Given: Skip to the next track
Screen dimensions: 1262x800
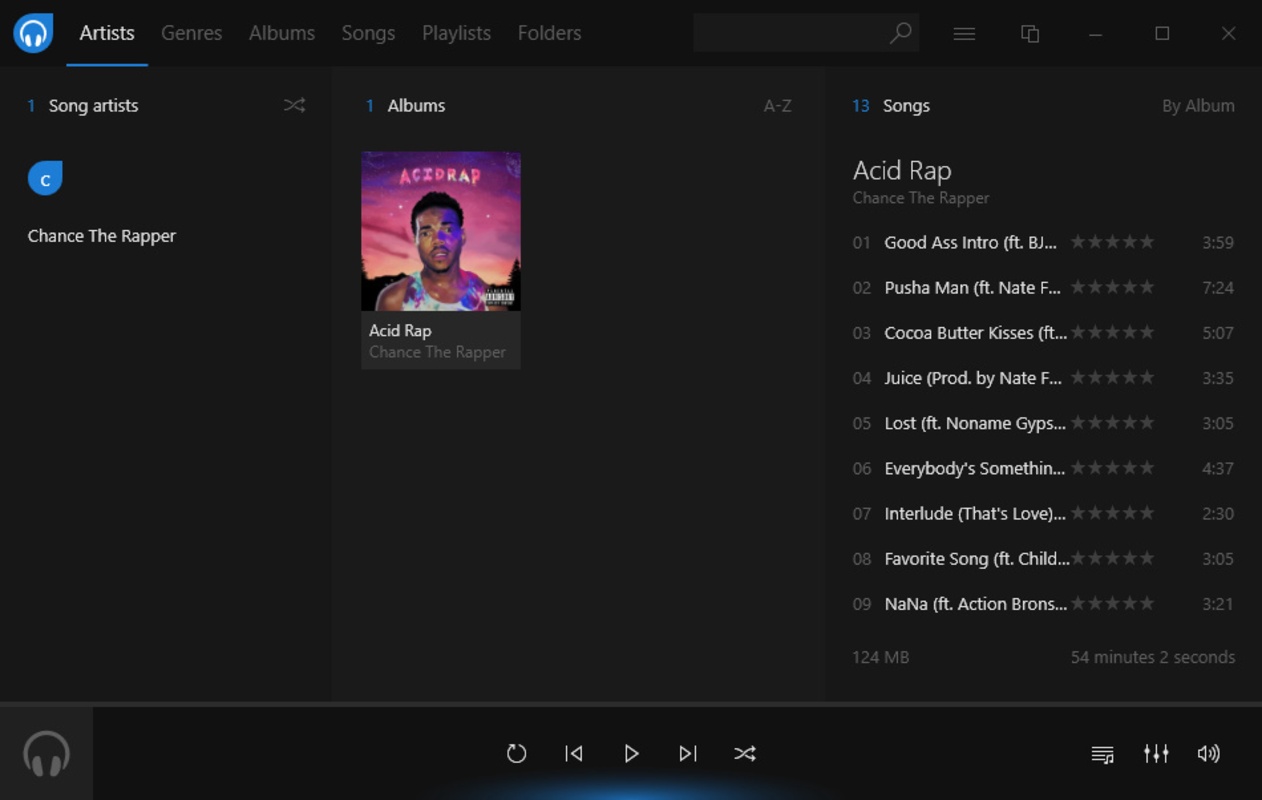Looking at the screenshot, I should coord(688,754).
